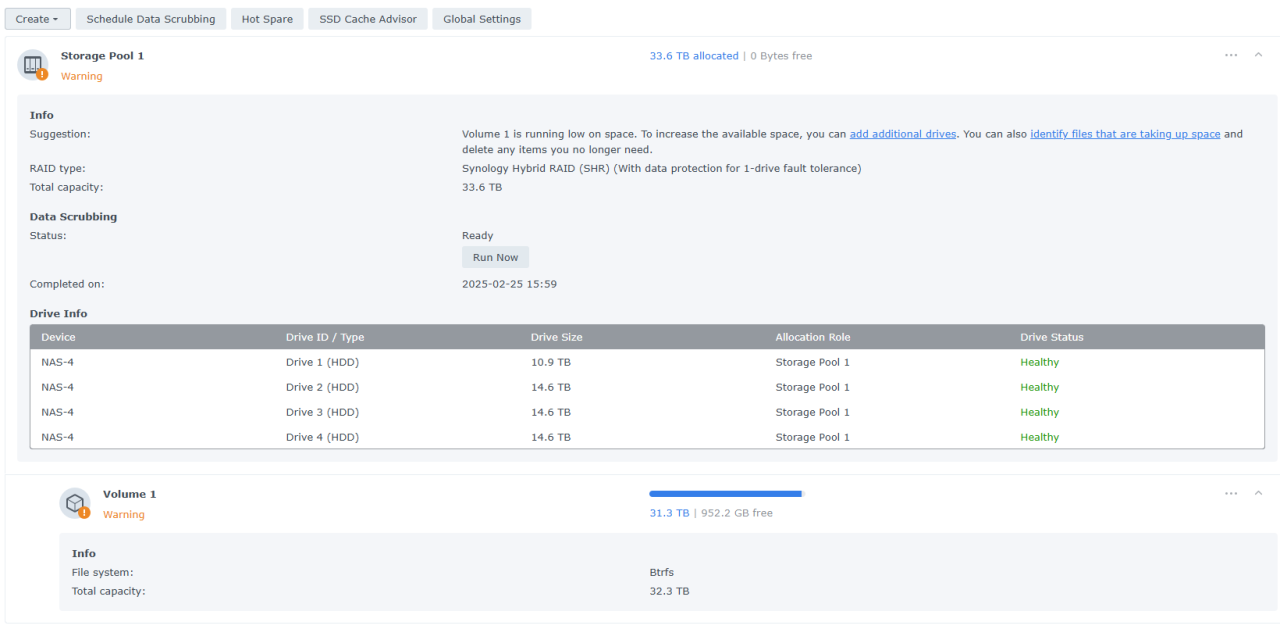Screen dimensions: 1280x629
Task: Open Volume 1 more options menu
Action: [x=1231, y=493]
